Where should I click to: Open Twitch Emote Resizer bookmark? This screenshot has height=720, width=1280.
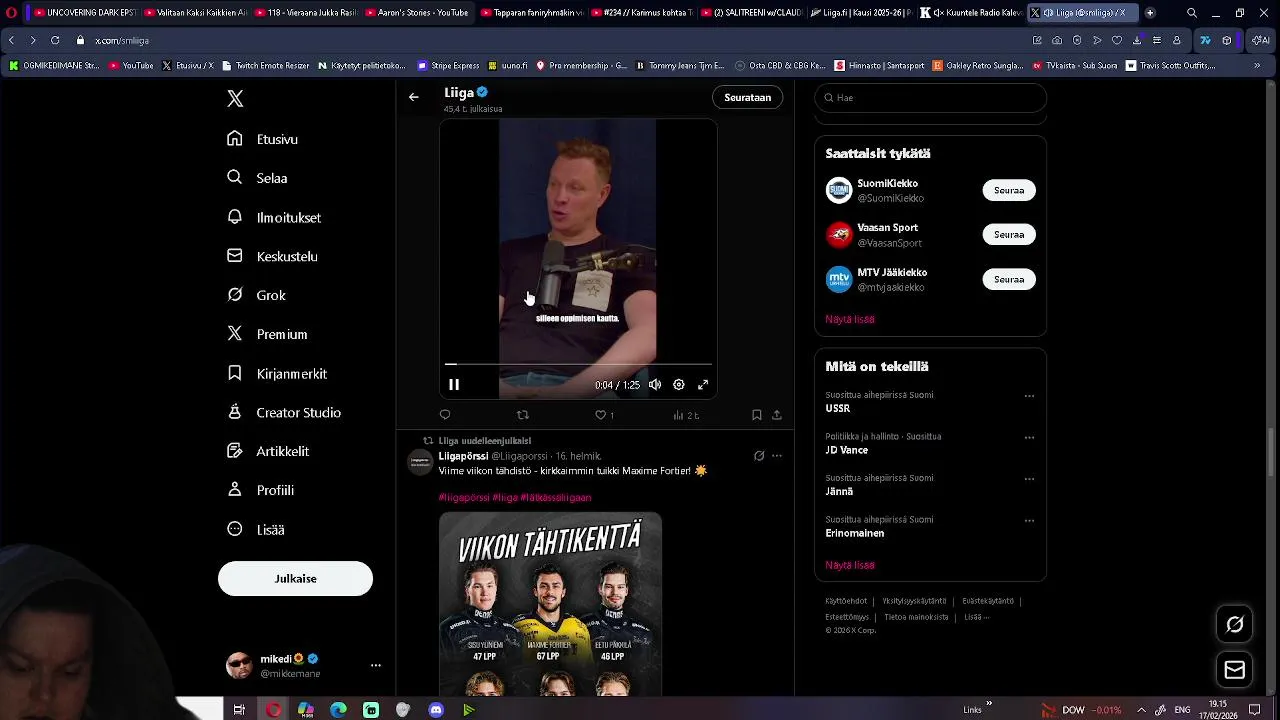point(267,66)
